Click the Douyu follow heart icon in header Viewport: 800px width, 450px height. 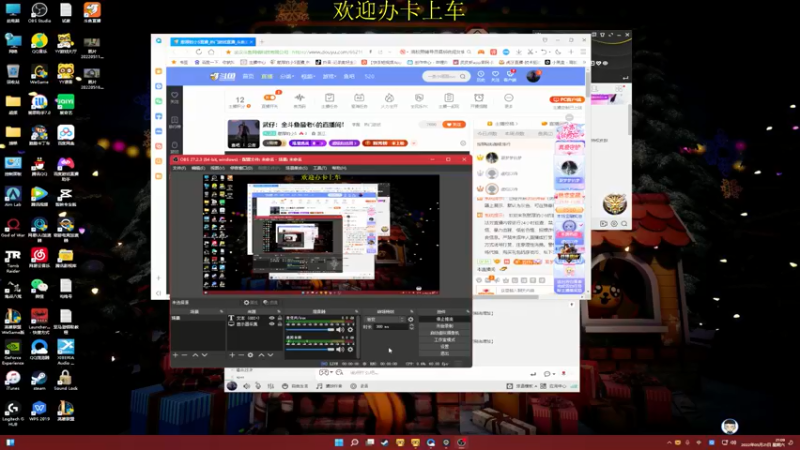point(495,74)
